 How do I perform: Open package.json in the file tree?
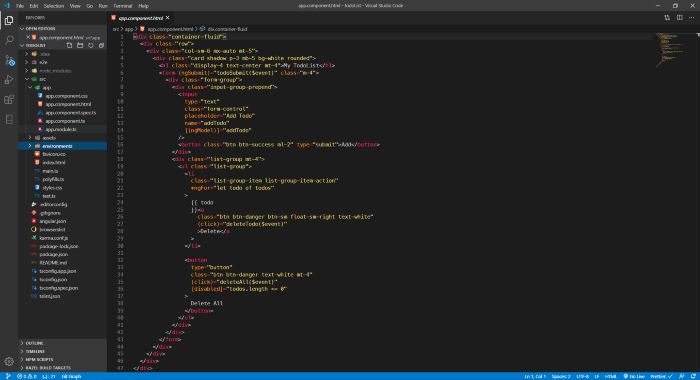62,255
